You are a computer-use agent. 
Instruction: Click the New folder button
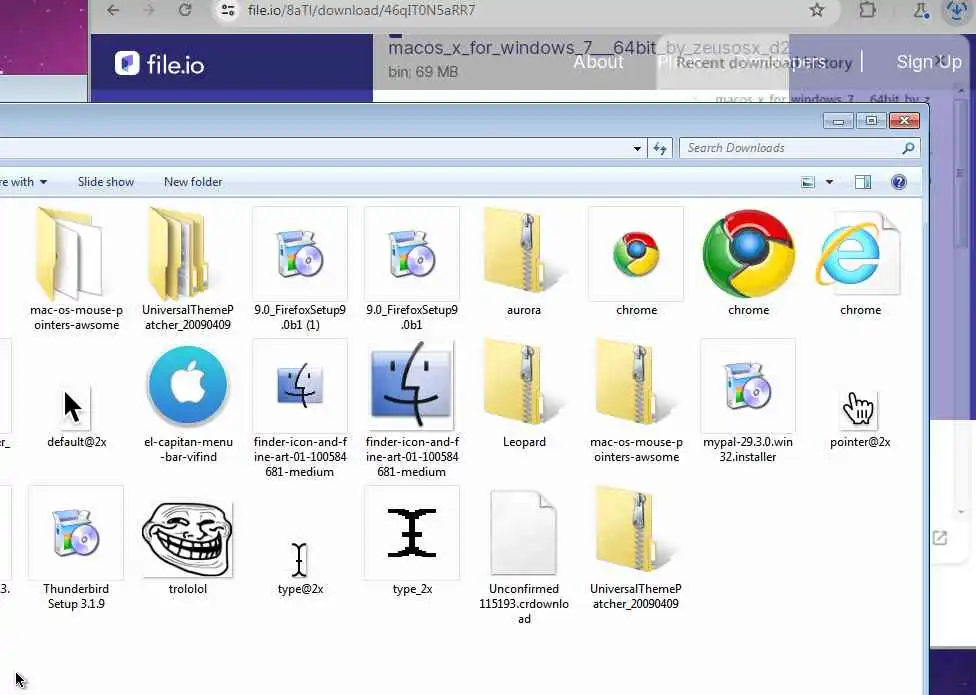point(193,182)
